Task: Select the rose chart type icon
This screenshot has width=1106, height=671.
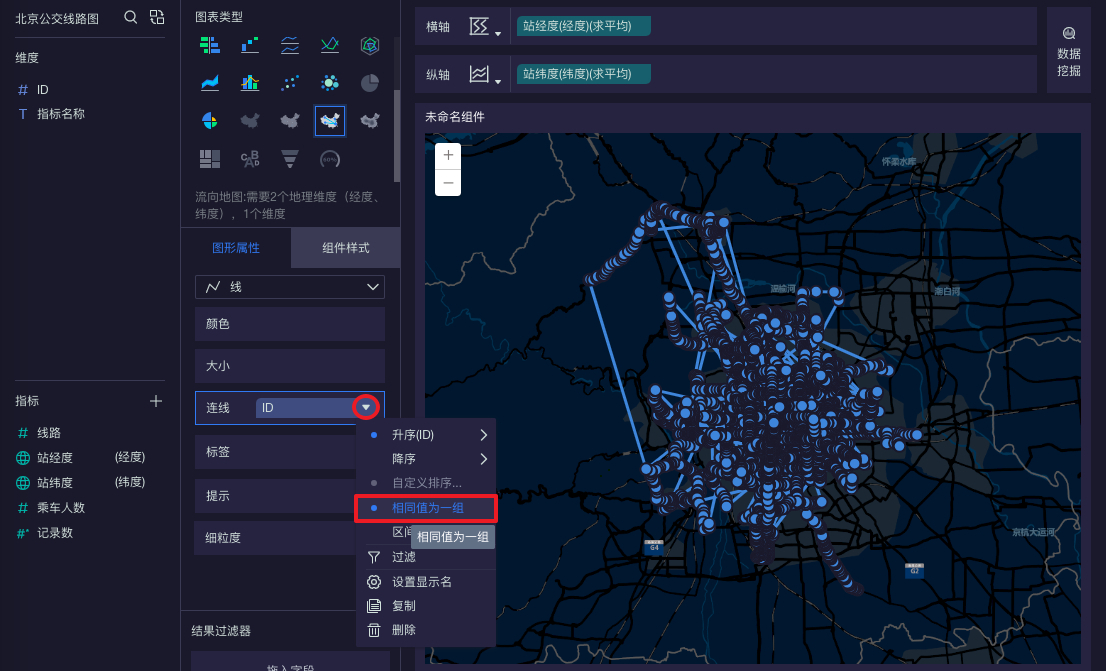Action: pos(209,121)
